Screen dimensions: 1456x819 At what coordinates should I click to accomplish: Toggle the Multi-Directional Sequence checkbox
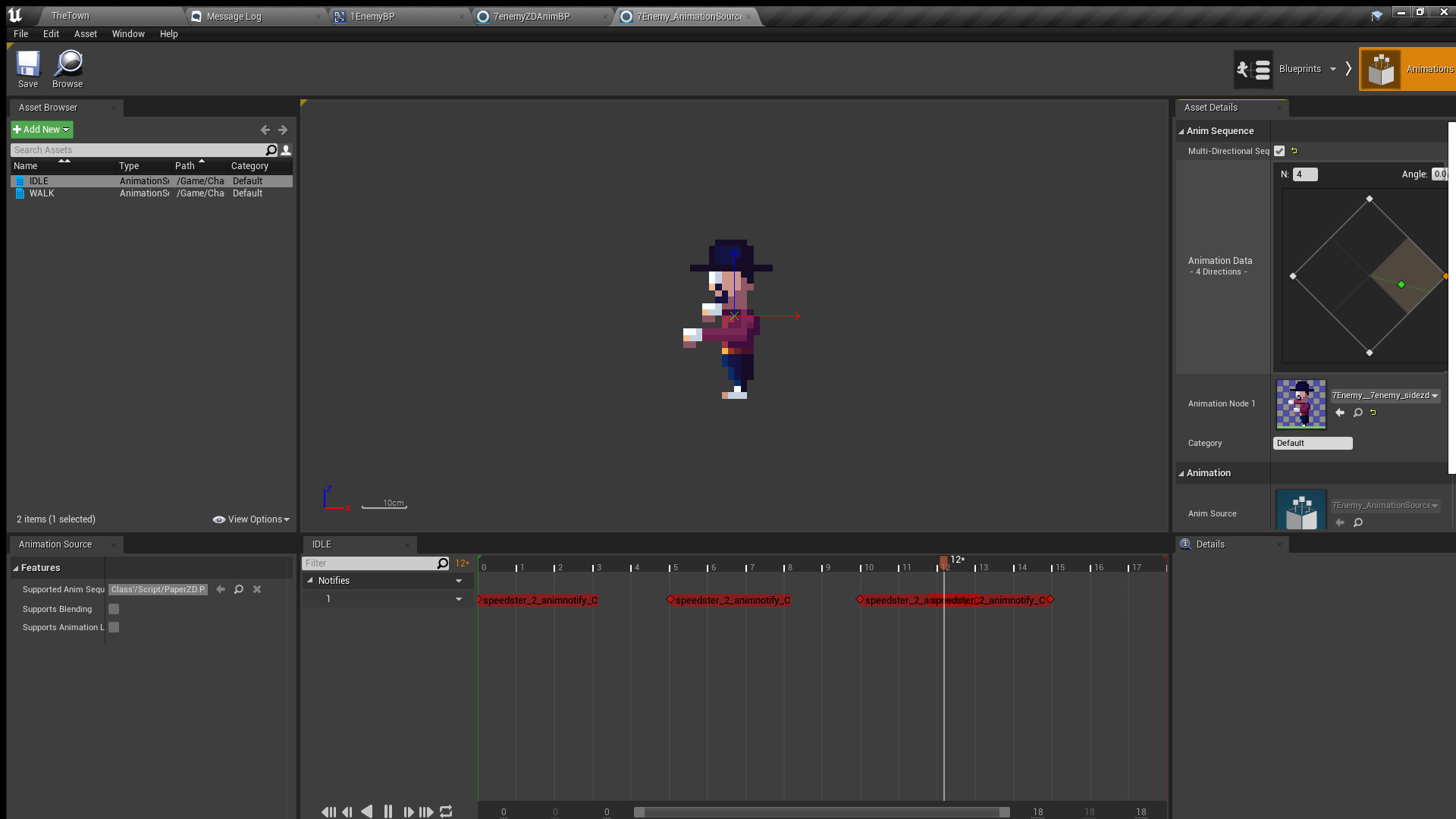(x=1279, y=151)
